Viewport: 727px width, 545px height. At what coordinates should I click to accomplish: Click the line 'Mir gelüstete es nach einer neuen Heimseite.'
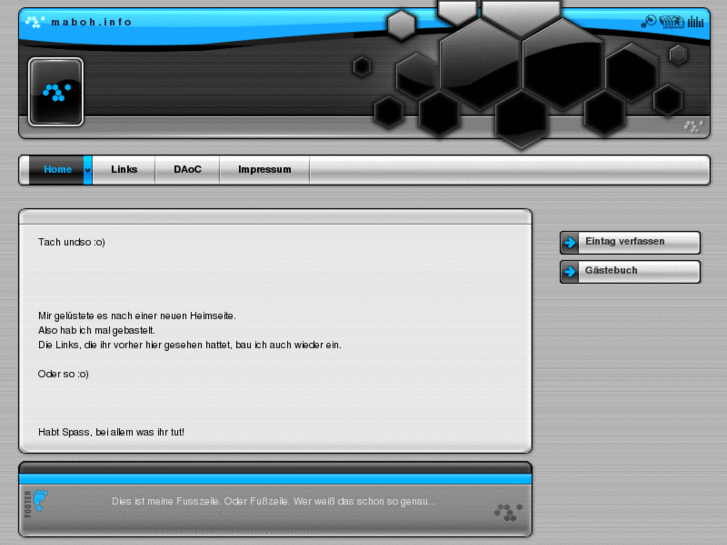click(137, 316)
